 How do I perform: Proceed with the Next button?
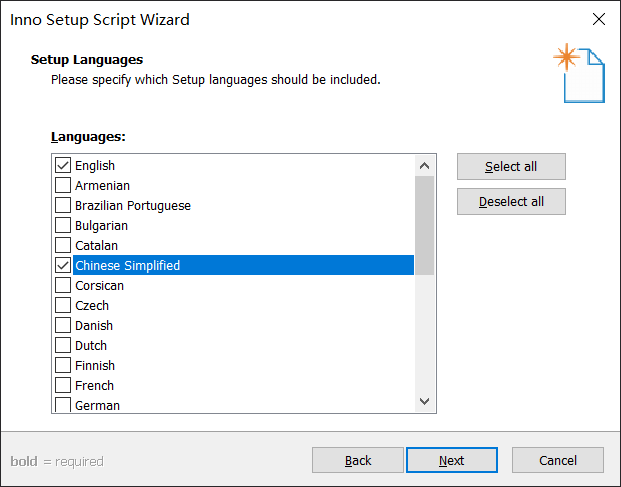coord(452,460)
